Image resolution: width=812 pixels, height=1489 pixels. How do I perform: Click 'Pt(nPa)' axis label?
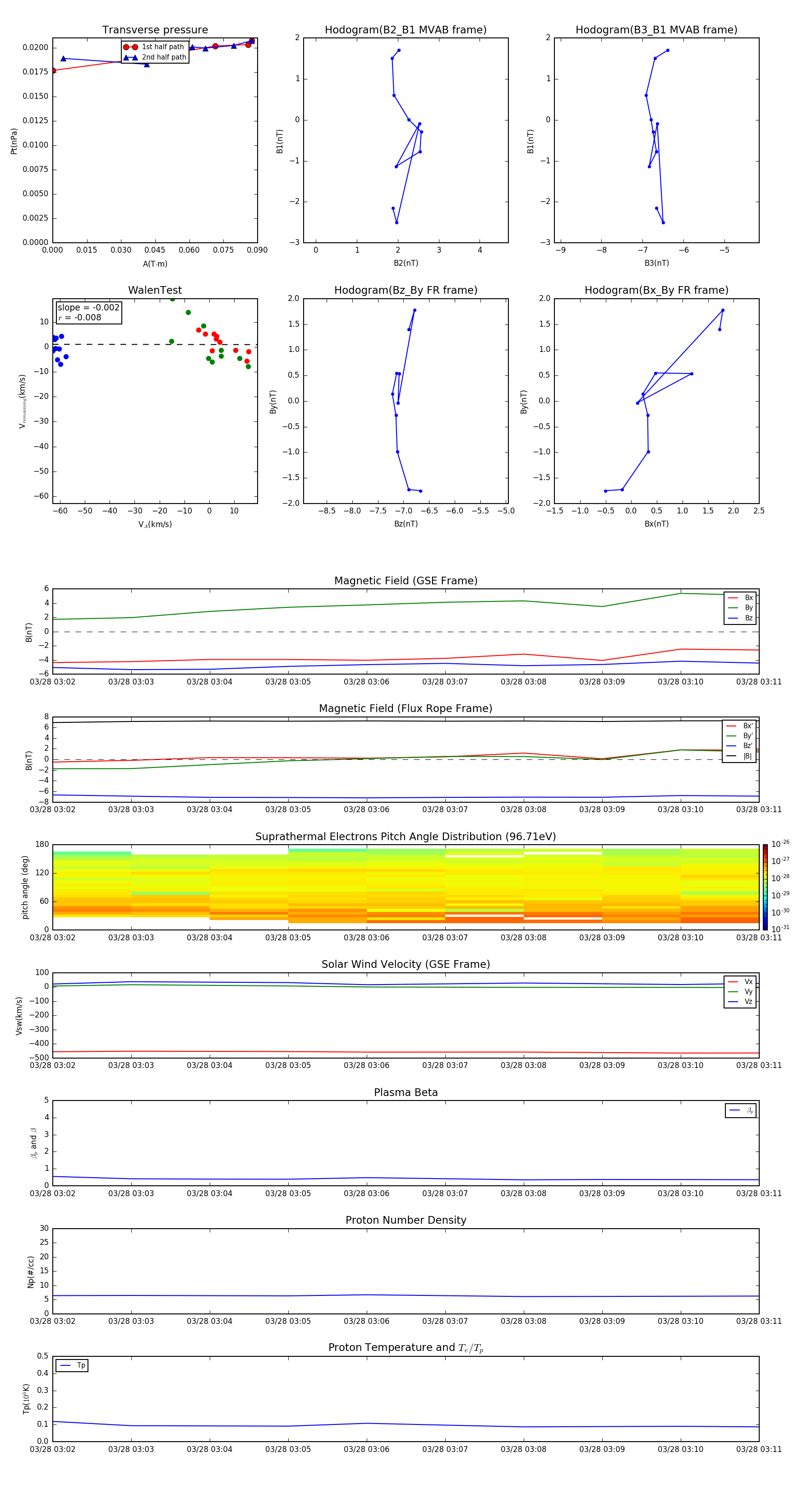(14, 141)
